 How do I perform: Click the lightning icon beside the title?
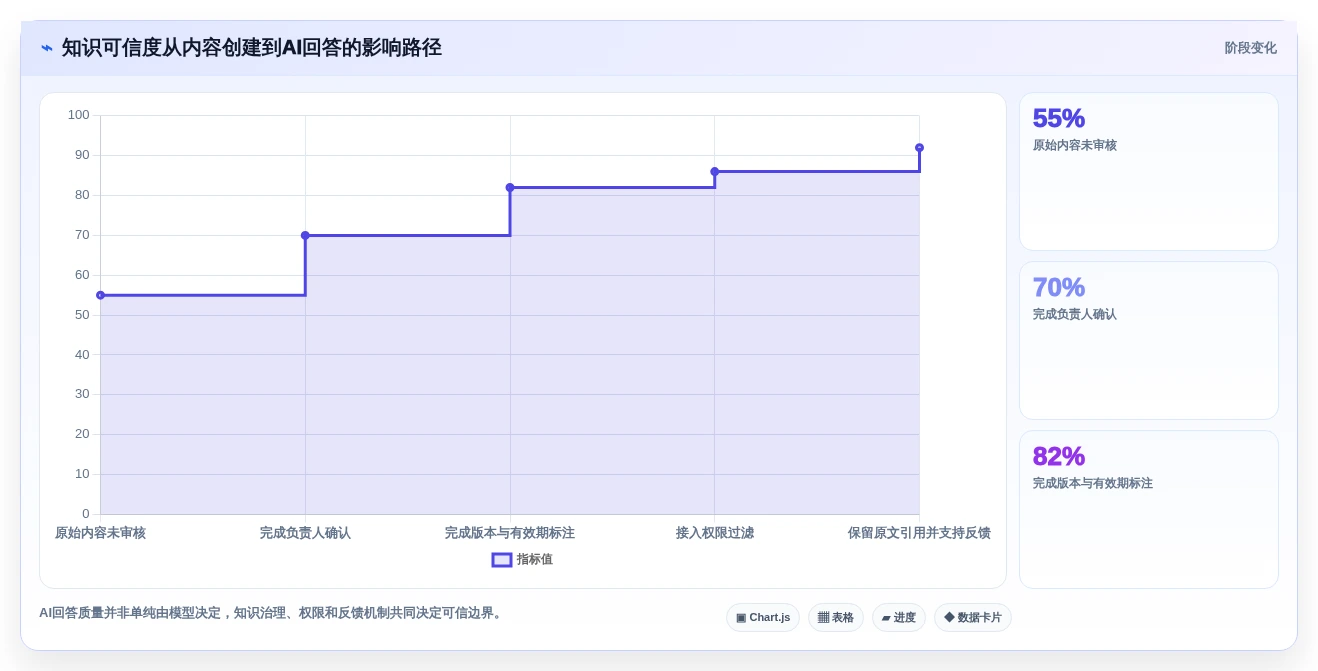[47, 48]
